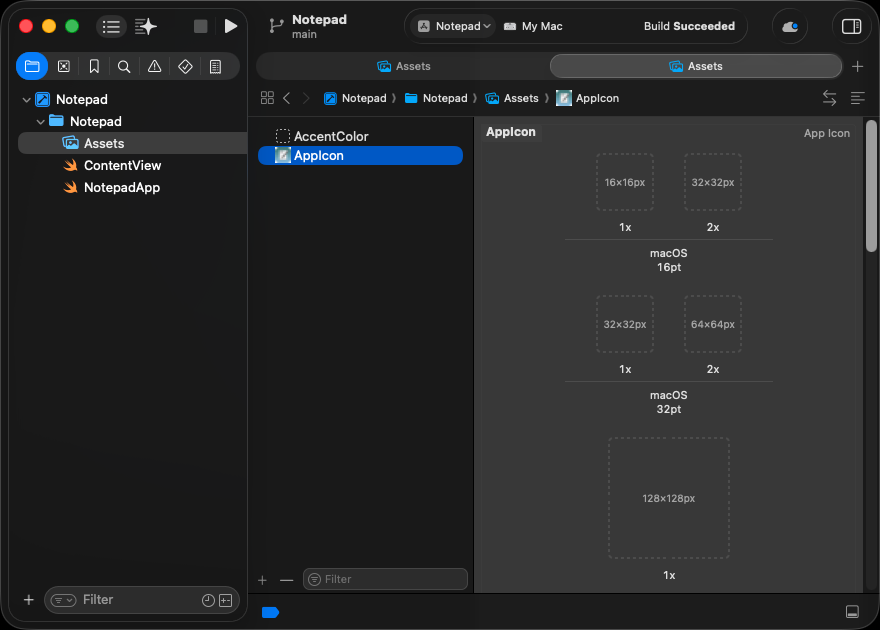Collapse the Notepad folder group
Screen dimensions: 880x630
point(40,122)
